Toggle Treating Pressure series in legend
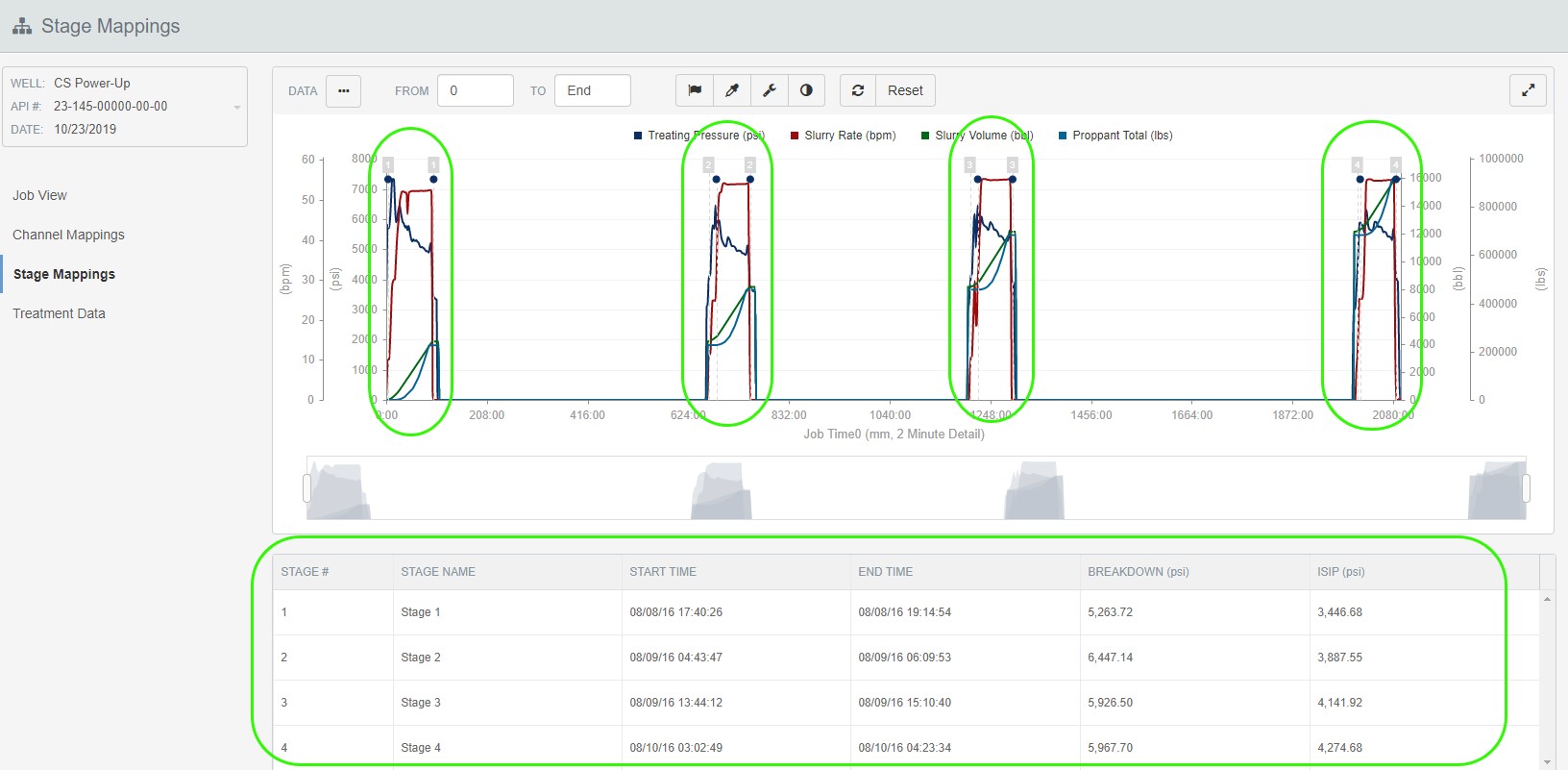The height and width of the screenshot is (770, 1568). (698, 136)
